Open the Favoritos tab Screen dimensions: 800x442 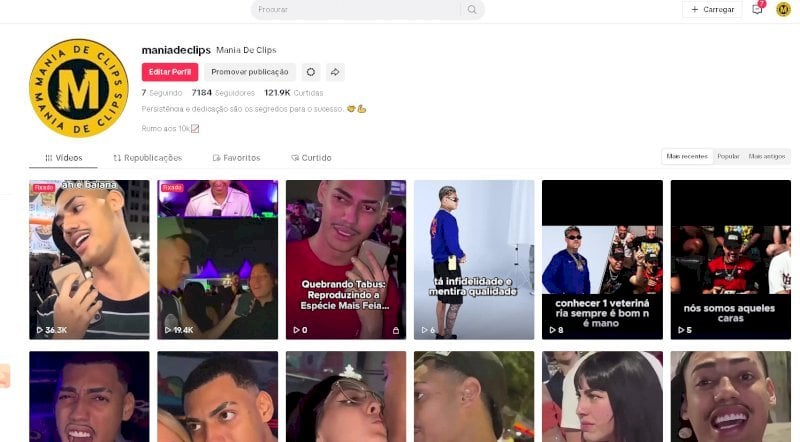pyautogui.click(x=236, y=158)
